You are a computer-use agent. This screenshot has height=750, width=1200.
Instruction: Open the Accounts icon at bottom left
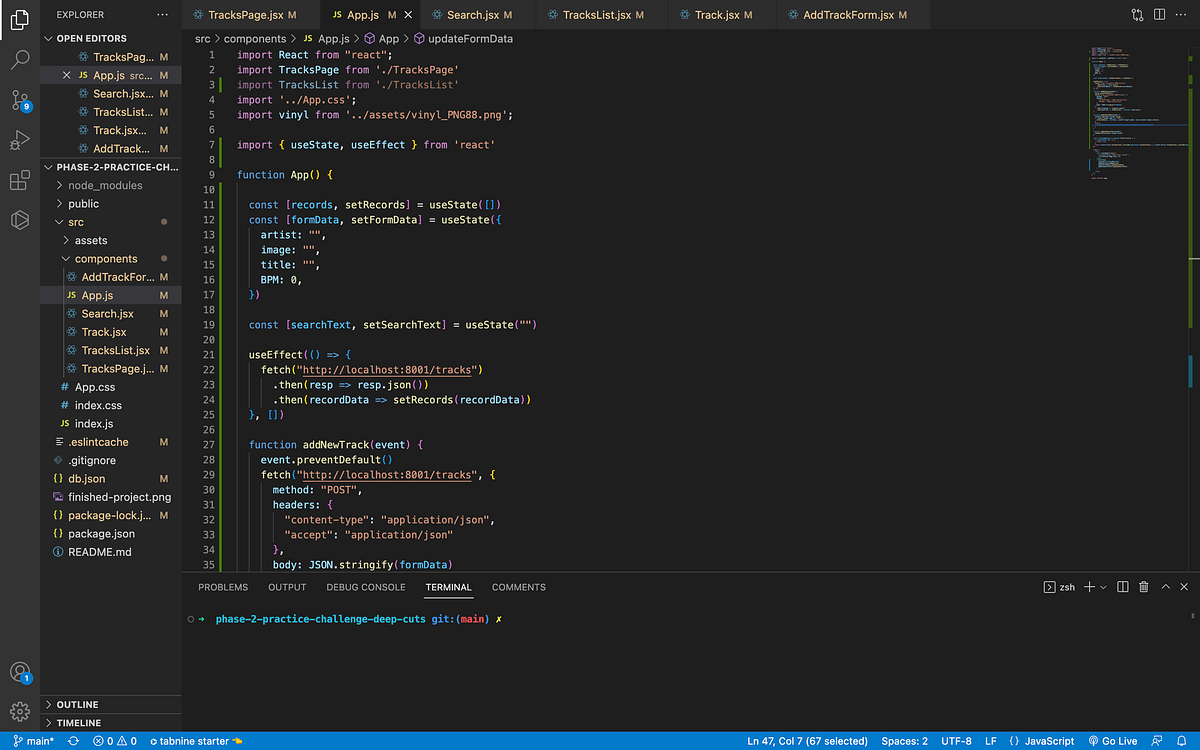[x=20, y=672]
